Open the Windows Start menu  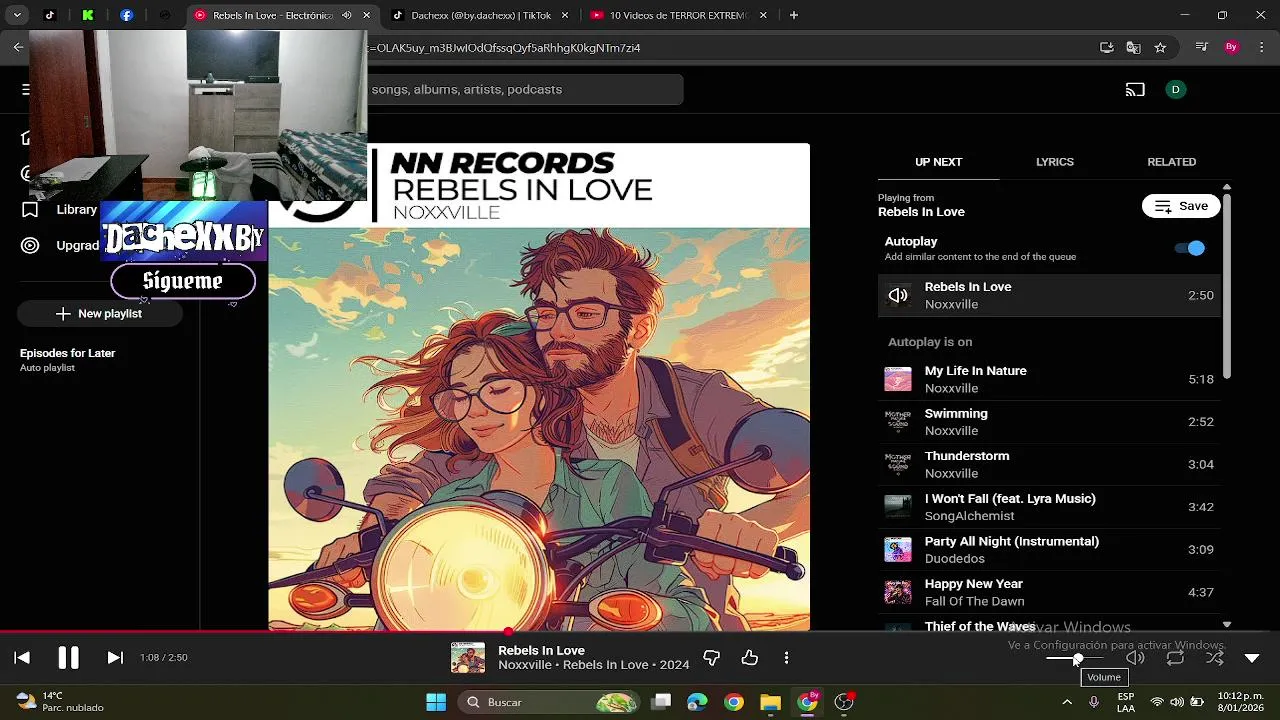(x=436, y=702)
